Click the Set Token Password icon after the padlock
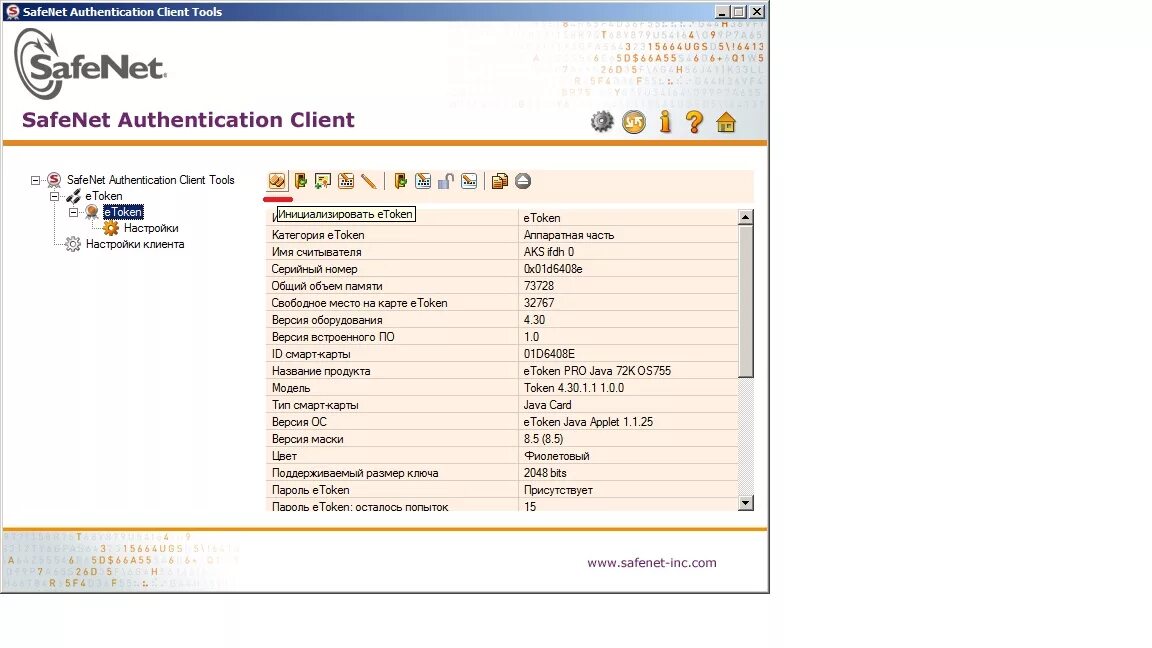This screenshot has height=648, width=1152. click(x=469, y=181)
